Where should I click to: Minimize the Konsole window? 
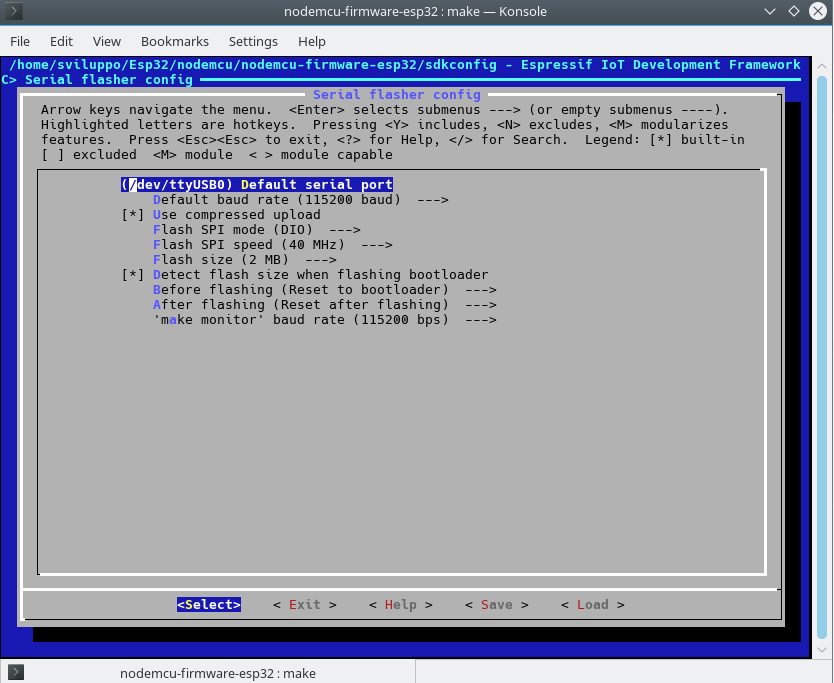(768, 12)
